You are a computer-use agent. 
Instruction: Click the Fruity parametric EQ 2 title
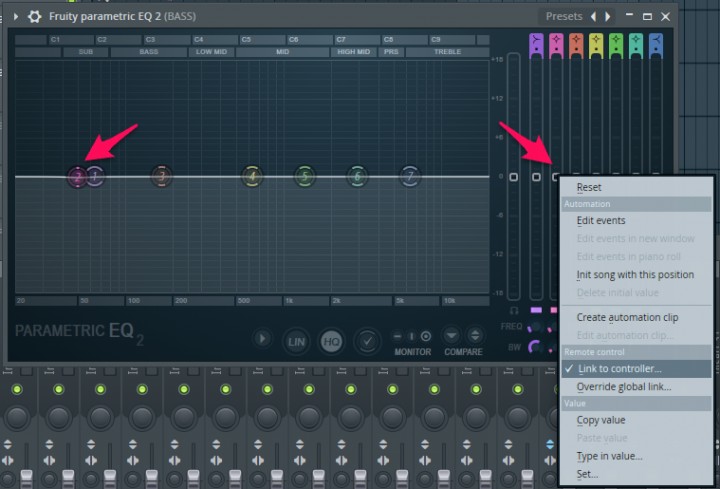coord(105,17)
